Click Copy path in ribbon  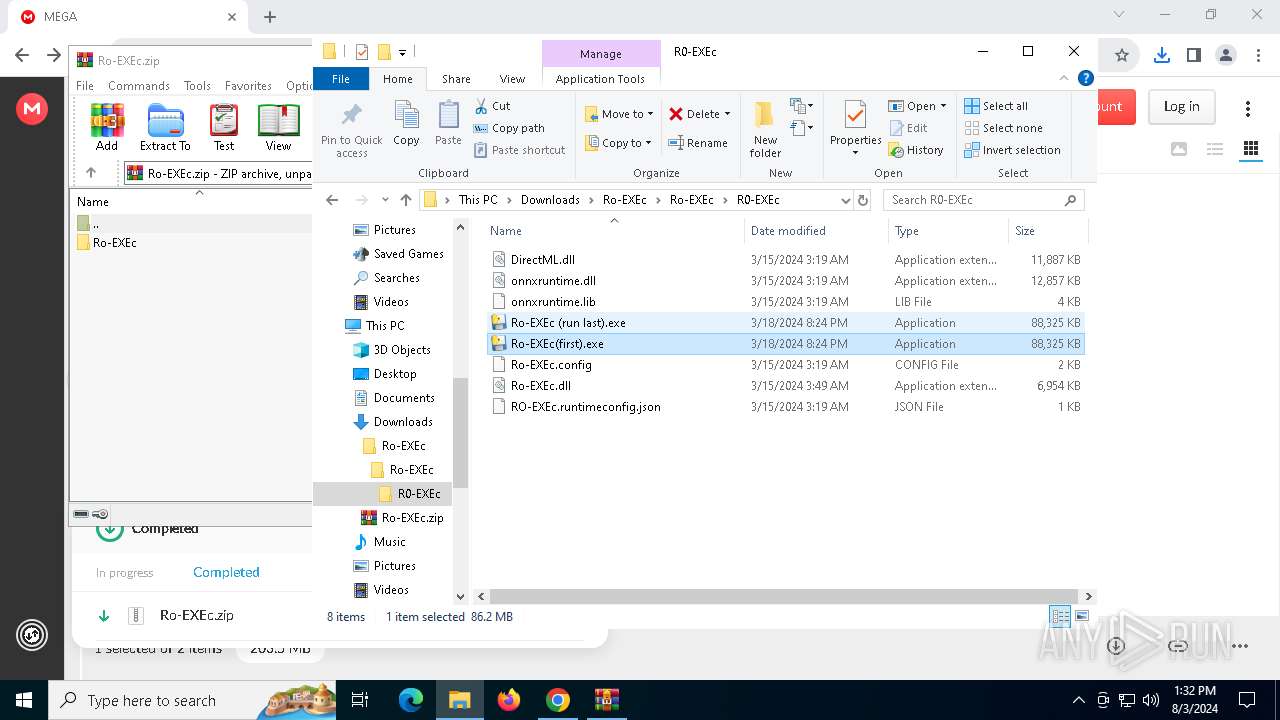509,128
